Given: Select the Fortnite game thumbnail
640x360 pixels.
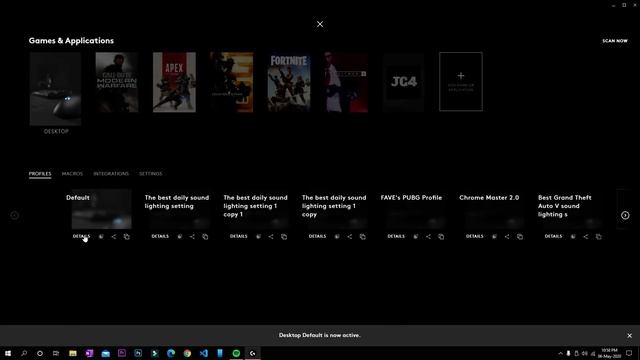Looking at the screenshot, I should tap(289, 82).
